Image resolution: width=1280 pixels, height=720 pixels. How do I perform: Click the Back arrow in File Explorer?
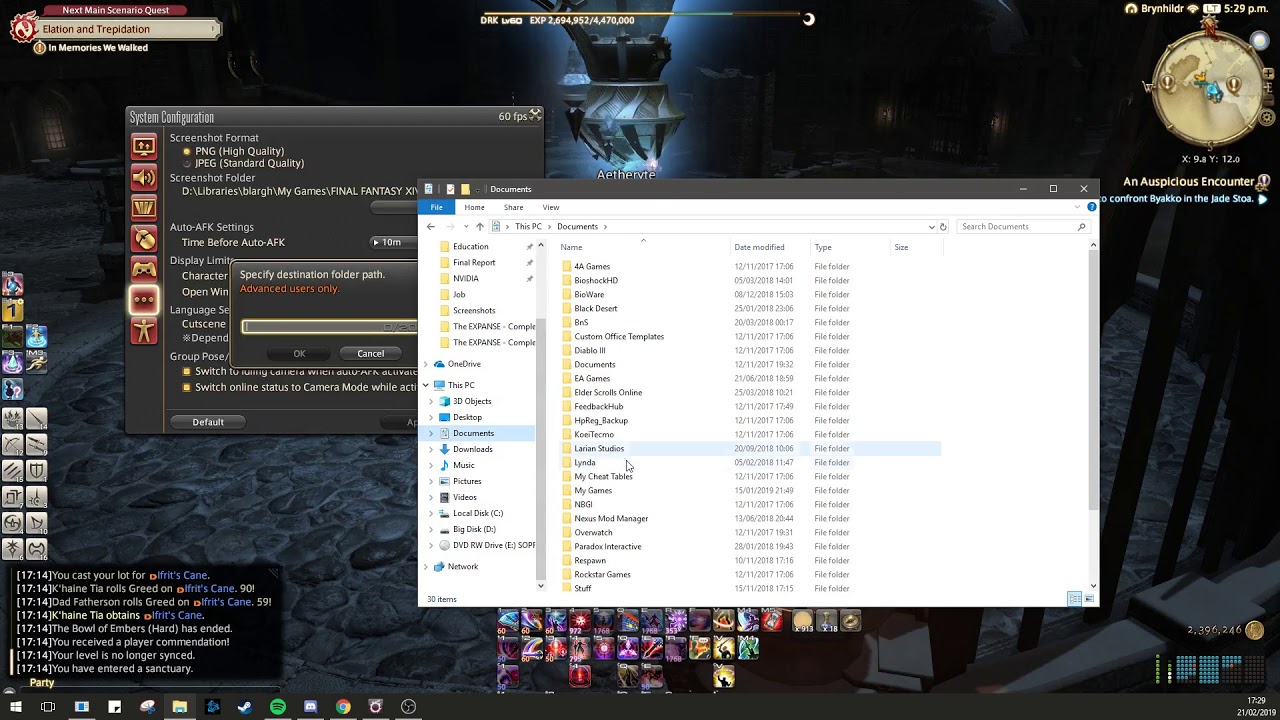tap(431, 227)
